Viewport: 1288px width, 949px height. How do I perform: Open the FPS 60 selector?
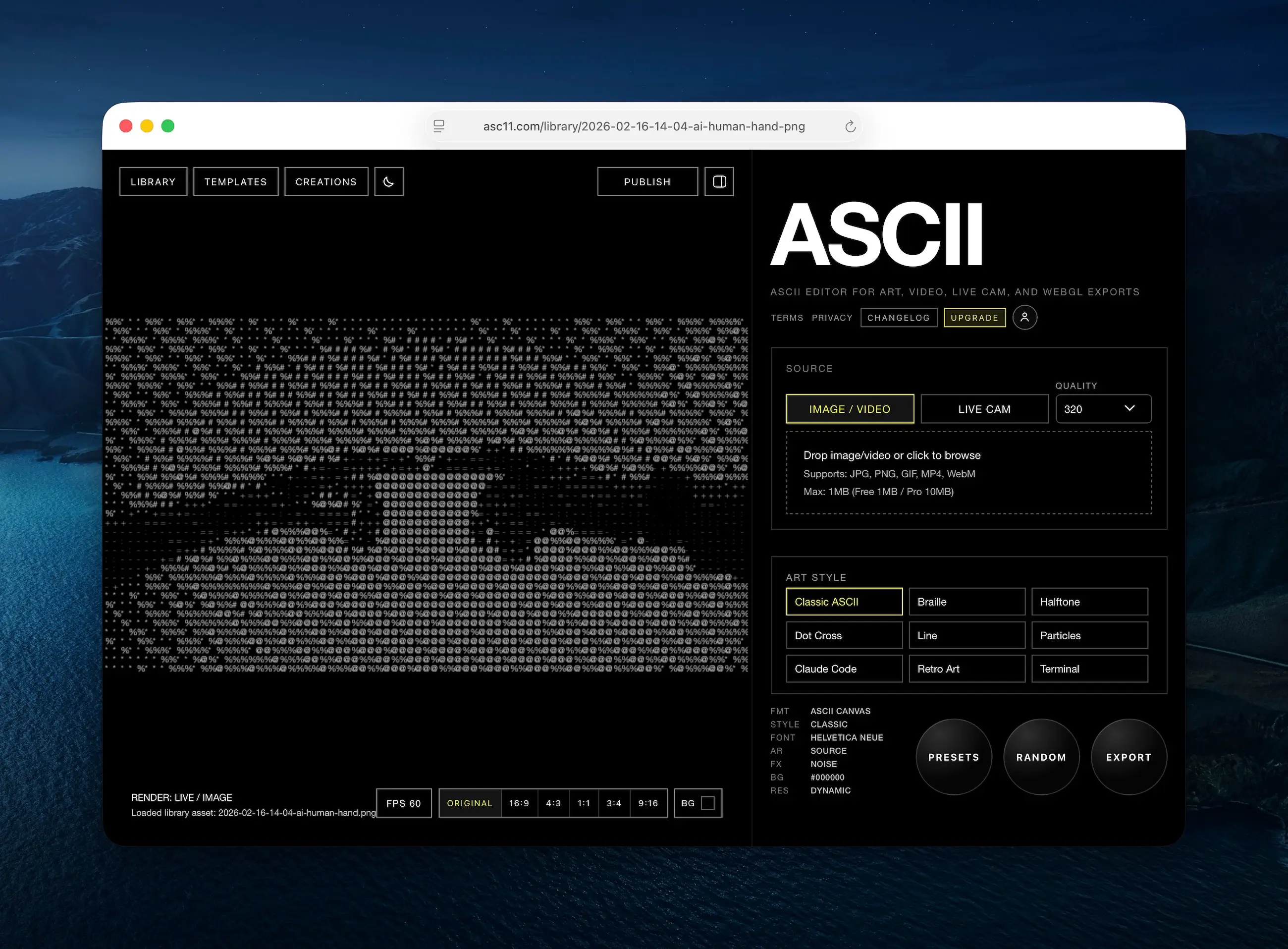(x=403, y=803)
